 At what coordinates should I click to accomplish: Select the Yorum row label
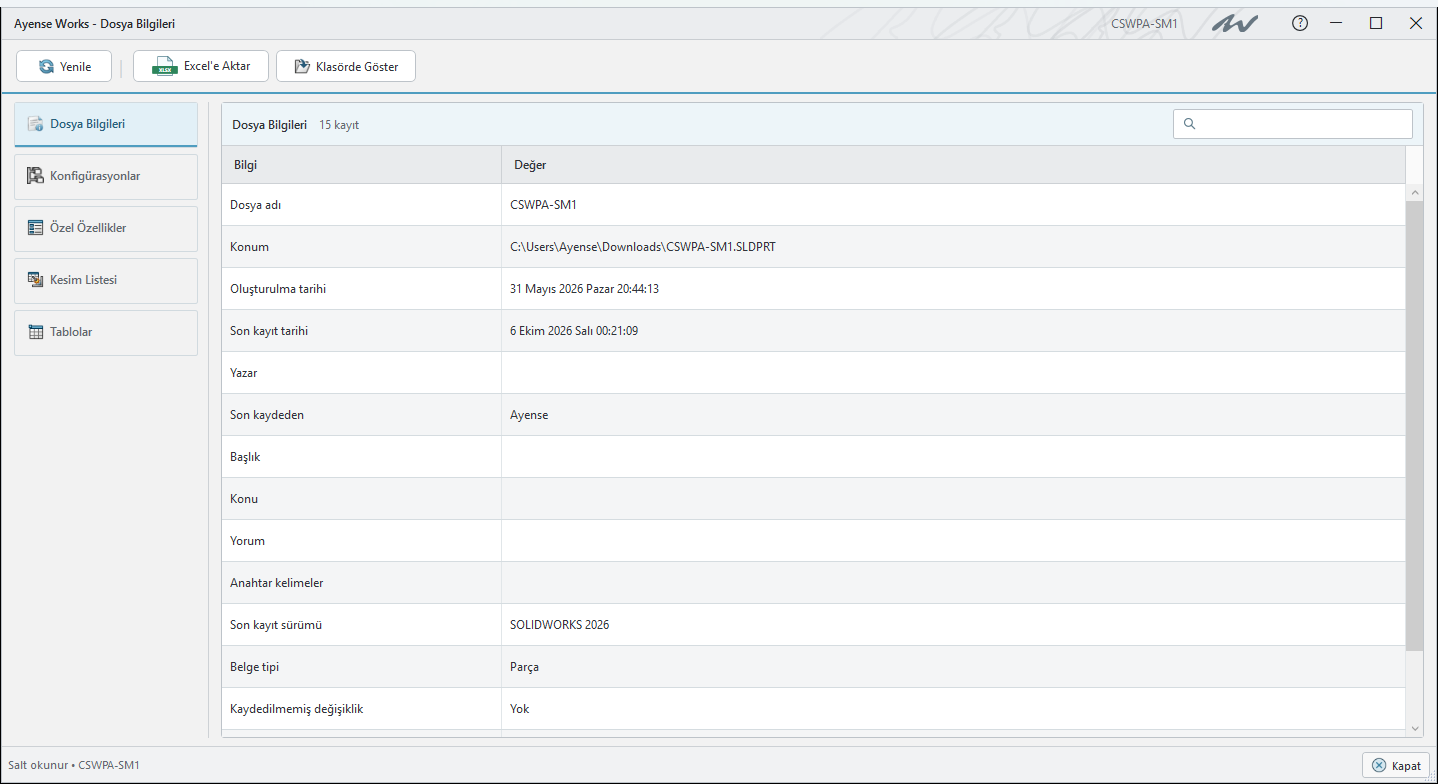(x=247, y=541)
